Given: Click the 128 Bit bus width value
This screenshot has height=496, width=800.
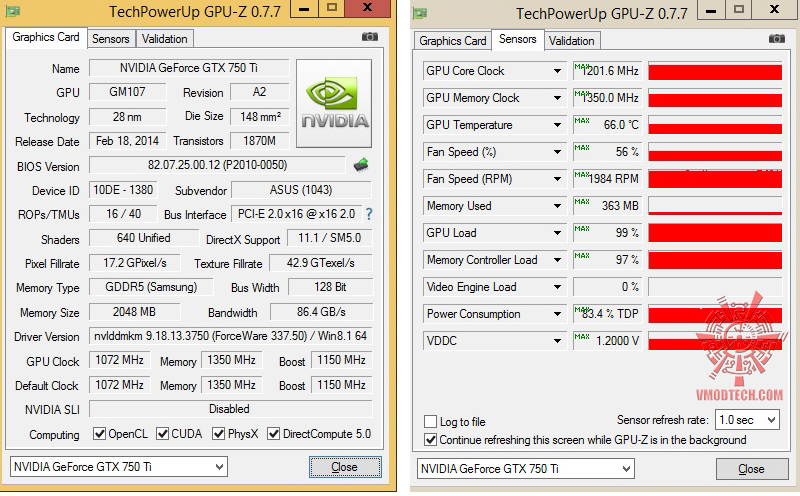Looking at the screenshot, I should pyautogui.click(x=331, y=287).
